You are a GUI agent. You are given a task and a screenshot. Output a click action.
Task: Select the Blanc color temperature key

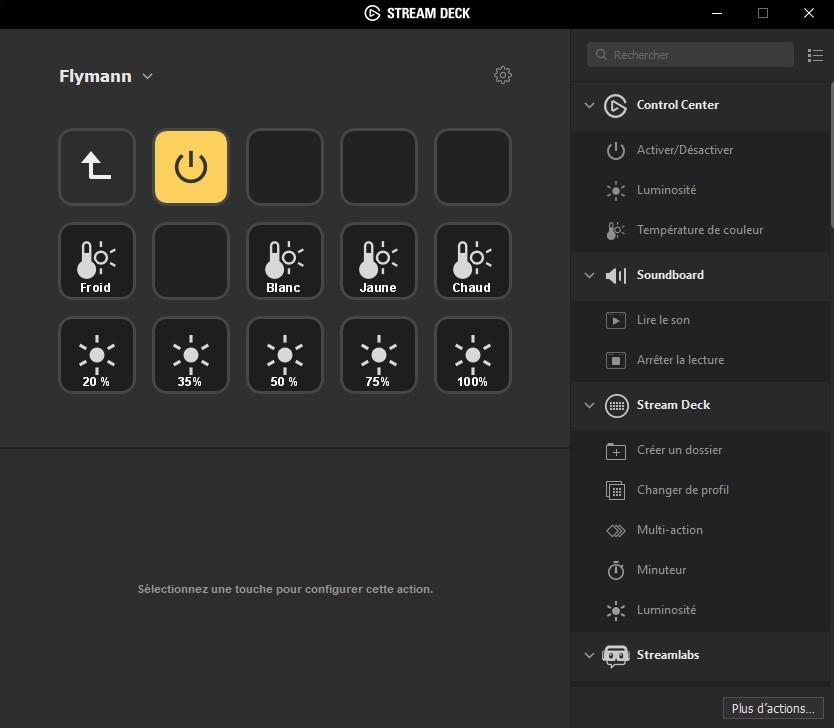pos(285,261)
